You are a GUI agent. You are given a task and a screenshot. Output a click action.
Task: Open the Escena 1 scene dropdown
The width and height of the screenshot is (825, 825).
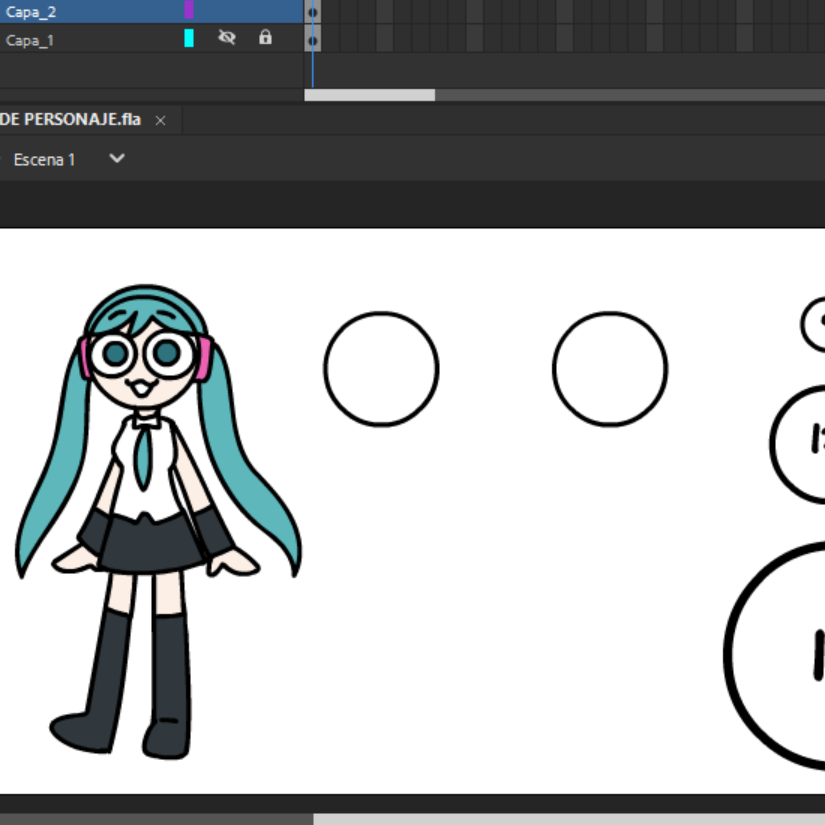117,158
